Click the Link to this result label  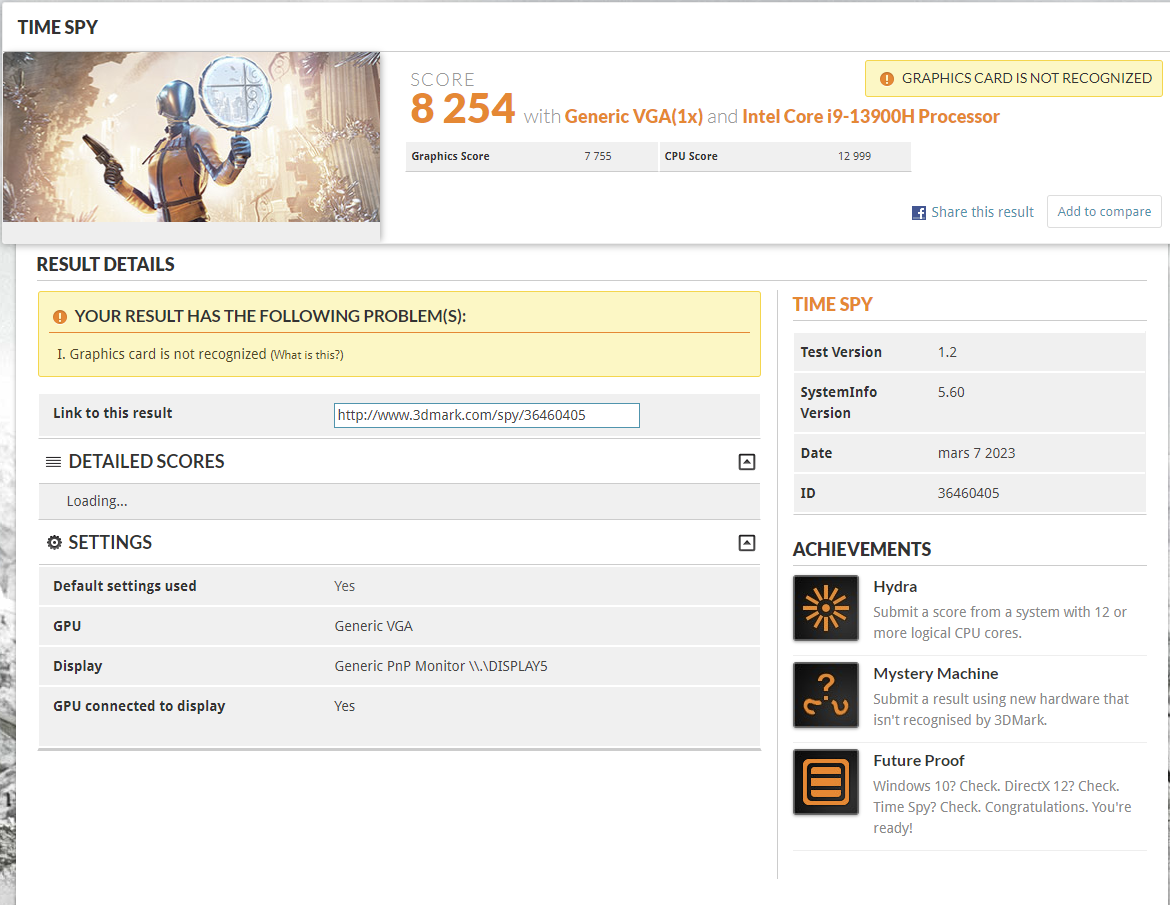click(113, 413)
